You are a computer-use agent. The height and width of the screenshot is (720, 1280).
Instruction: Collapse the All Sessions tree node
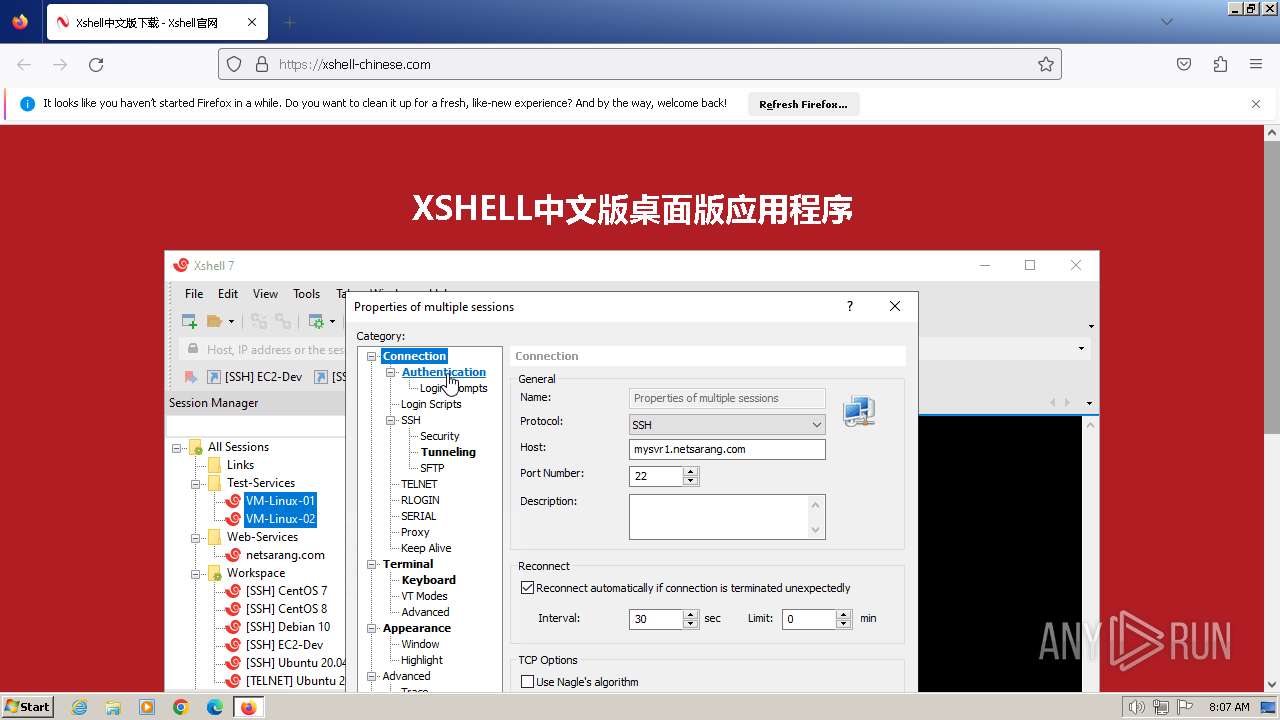coord(177,447)
